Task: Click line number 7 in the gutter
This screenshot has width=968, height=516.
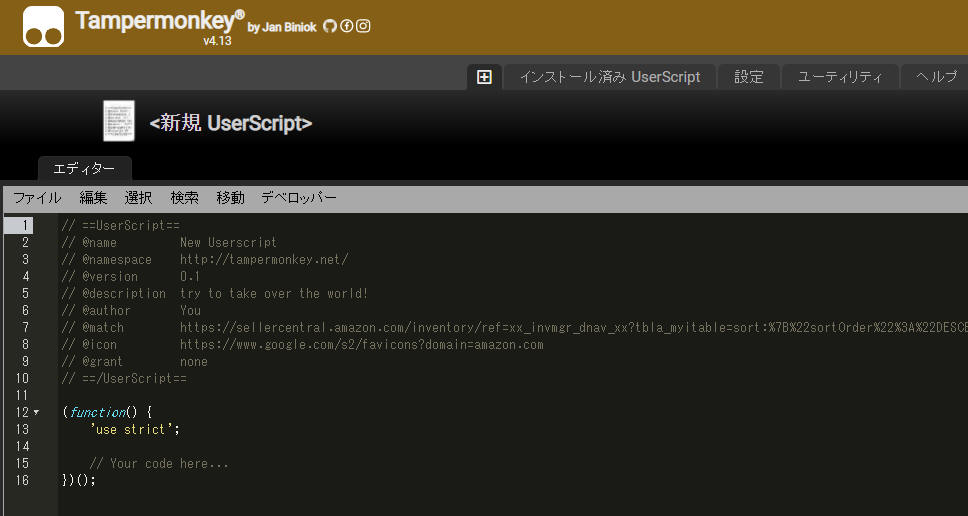Action: [x=25, y=327]
